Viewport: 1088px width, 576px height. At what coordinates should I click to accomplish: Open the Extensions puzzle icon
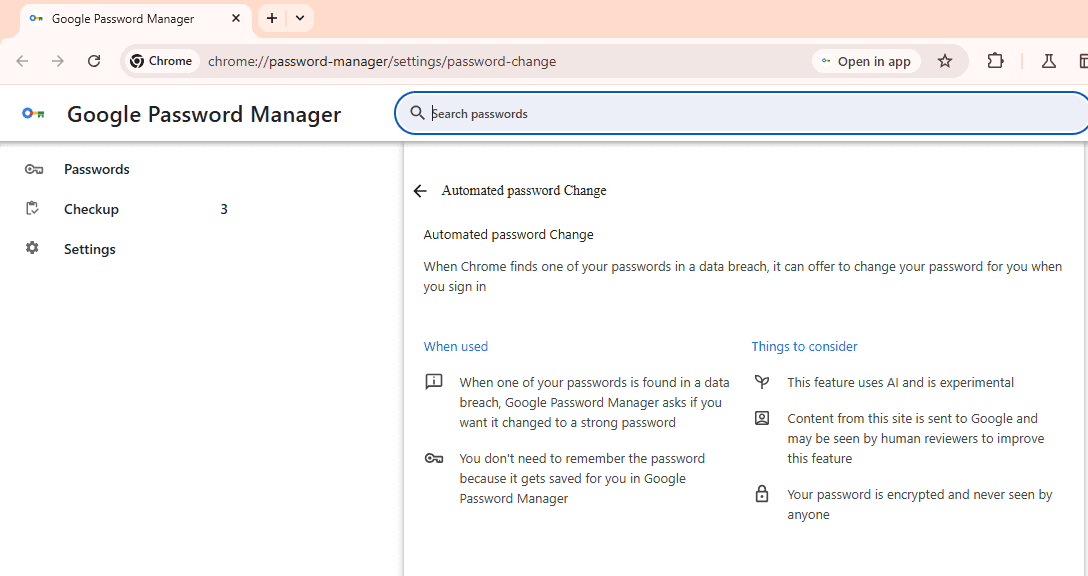(995, 61)
